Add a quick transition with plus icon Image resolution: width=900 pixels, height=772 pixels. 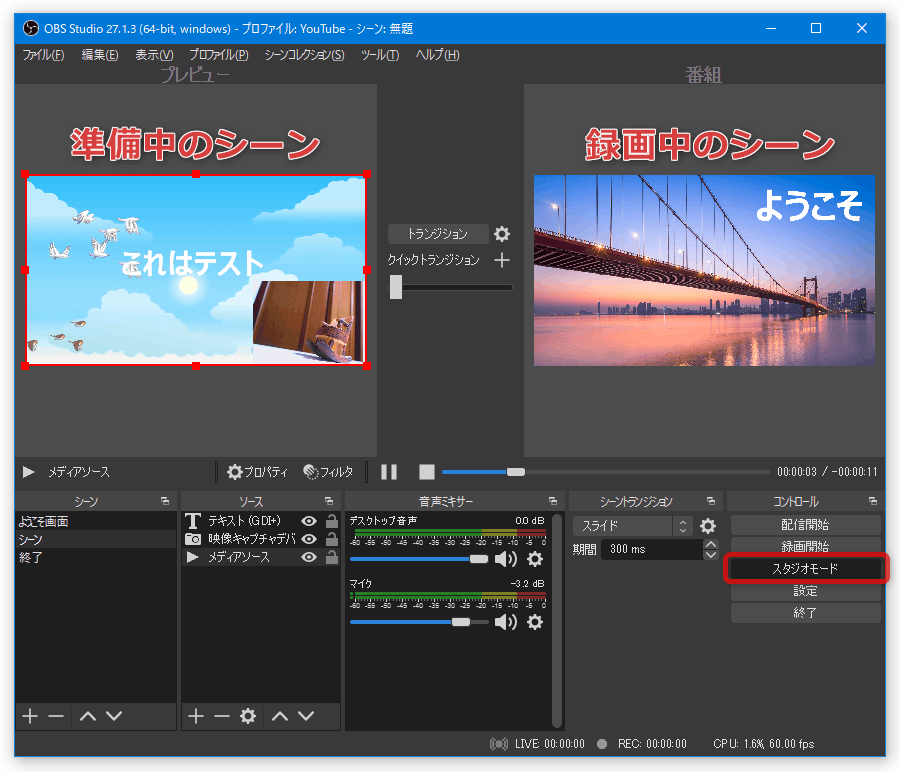point(502,260)
